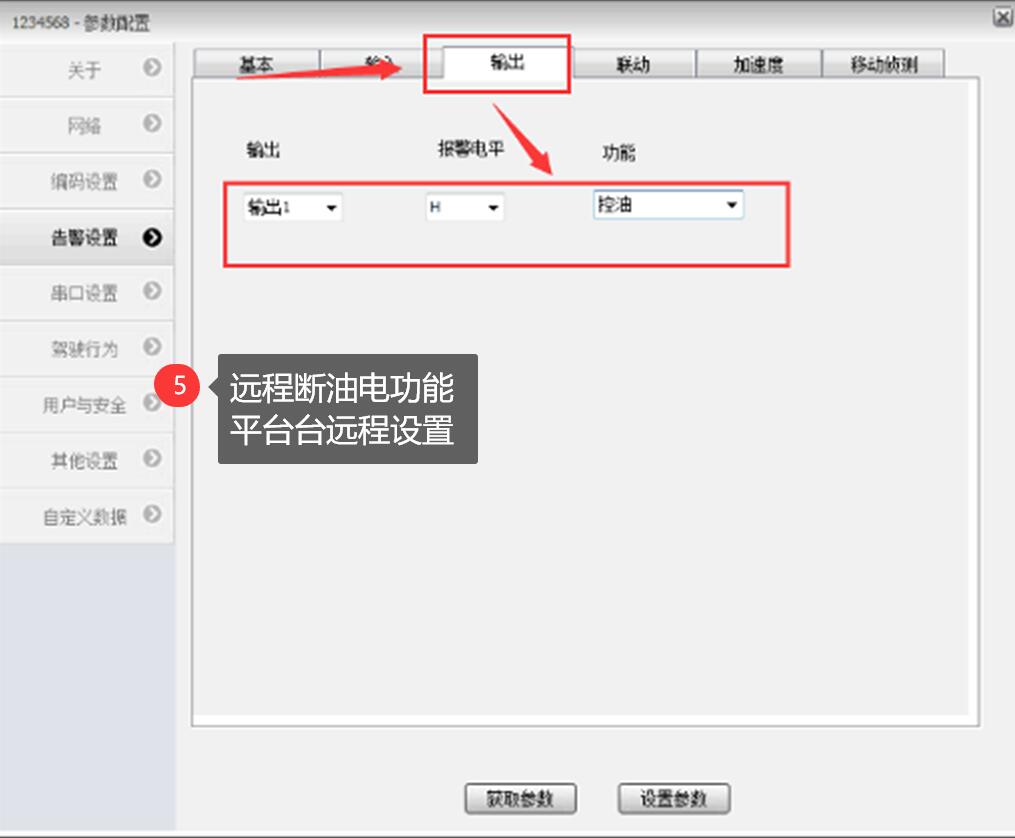Open the 移动侦测 tab

click(x=883, y=64)
